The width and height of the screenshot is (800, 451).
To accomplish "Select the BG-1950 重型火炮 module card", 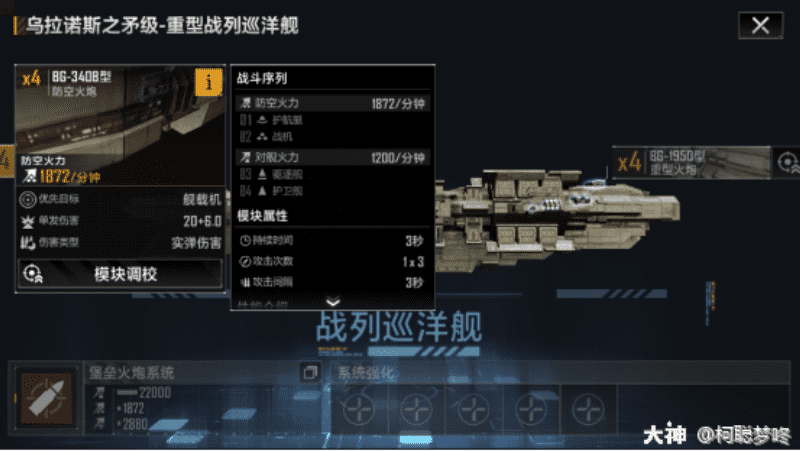I will tap(692, 163).
